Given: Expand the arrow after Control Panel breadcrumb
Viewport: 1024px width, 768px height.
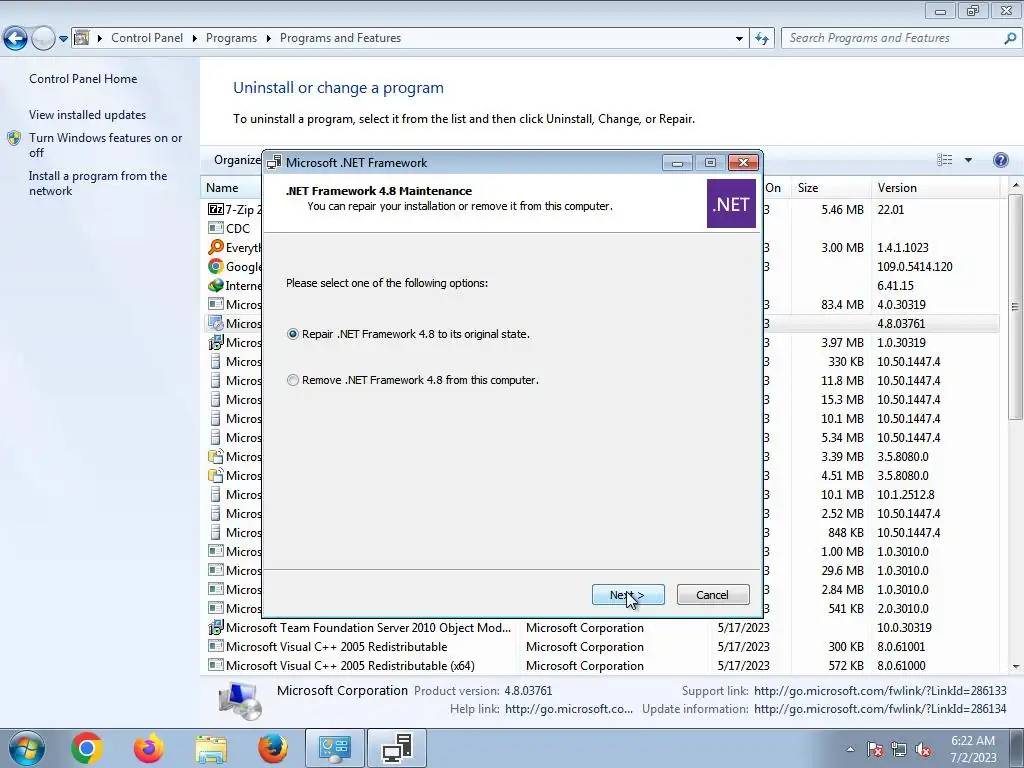Looking at the screenshot, I should 195,39.
